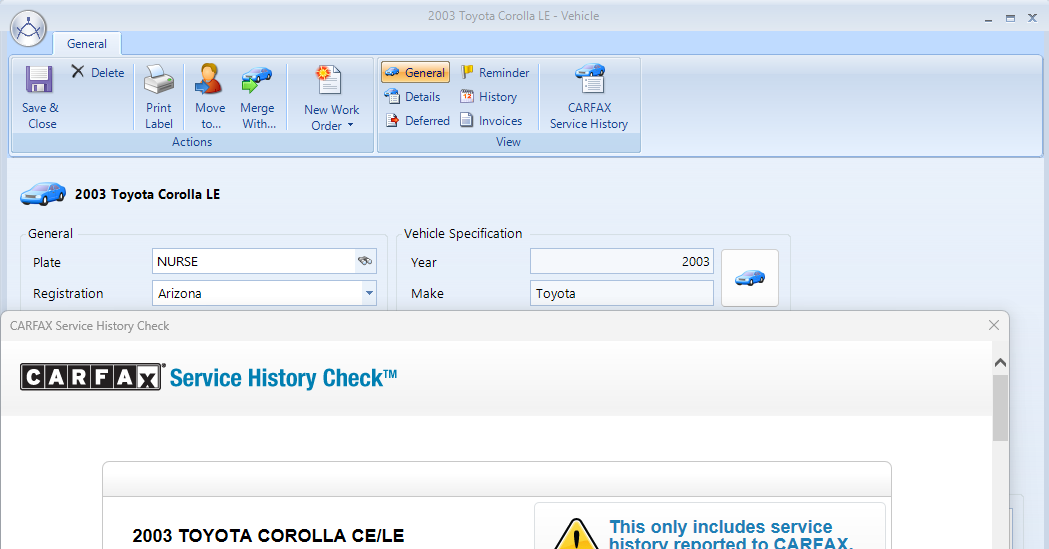Click the blue car icon beside vehicle title

click(43, 194)
